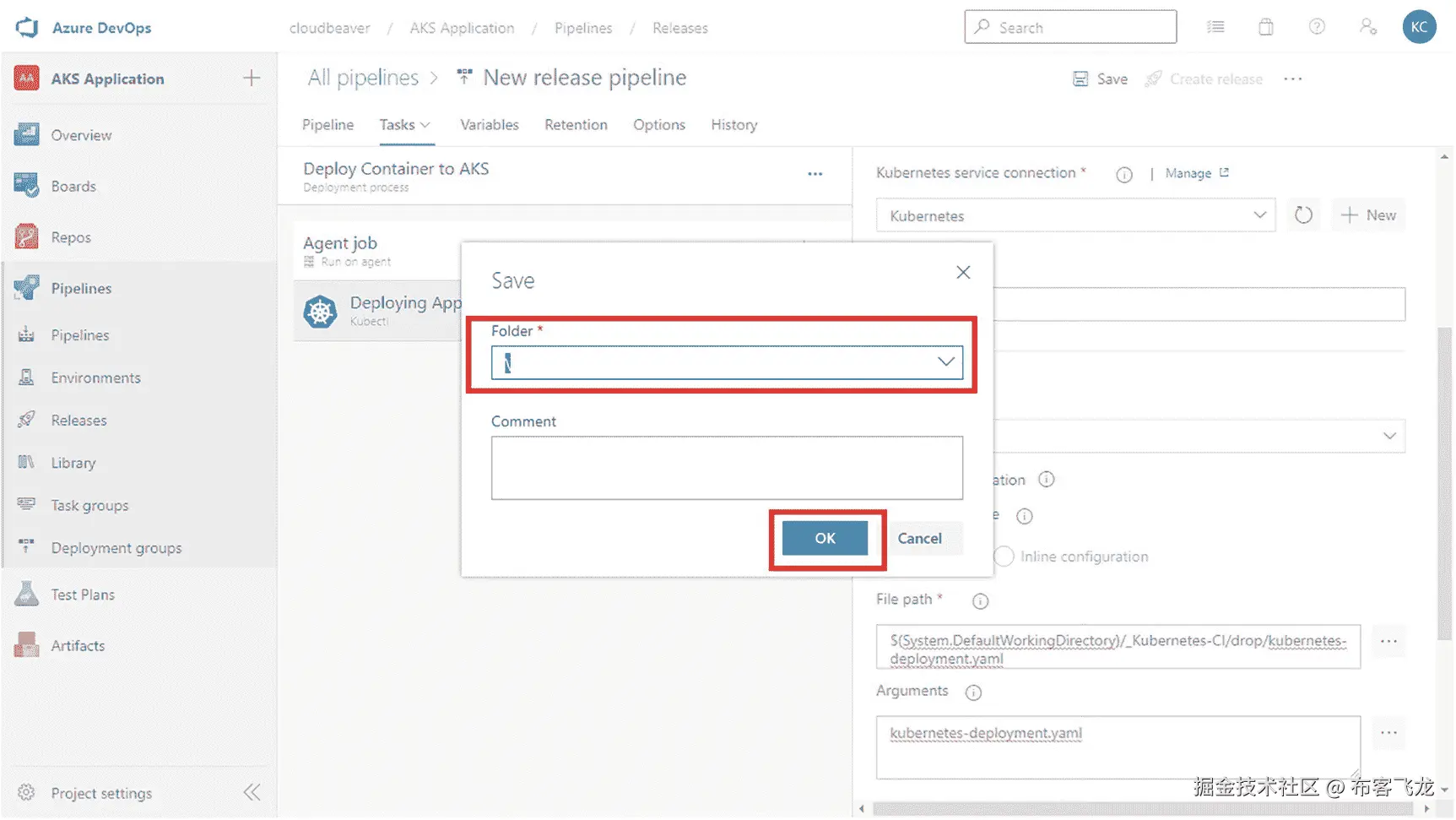Open the cloudbeaver breadcrumb link
The width and height of the screenshot is (1456, 820).
pos(330,28)
